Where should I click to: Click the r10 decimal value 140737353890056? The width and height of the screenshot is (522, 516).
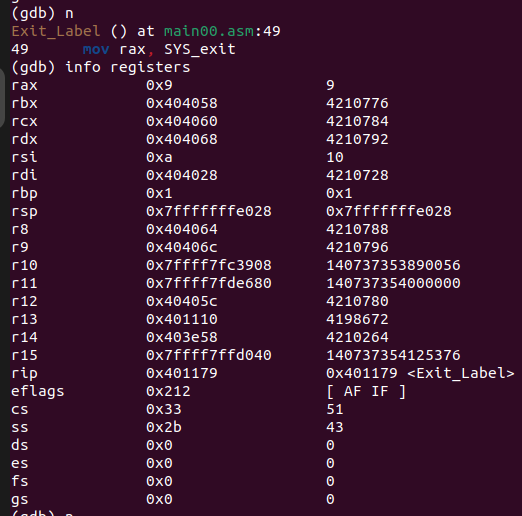(x=393, y=265)
